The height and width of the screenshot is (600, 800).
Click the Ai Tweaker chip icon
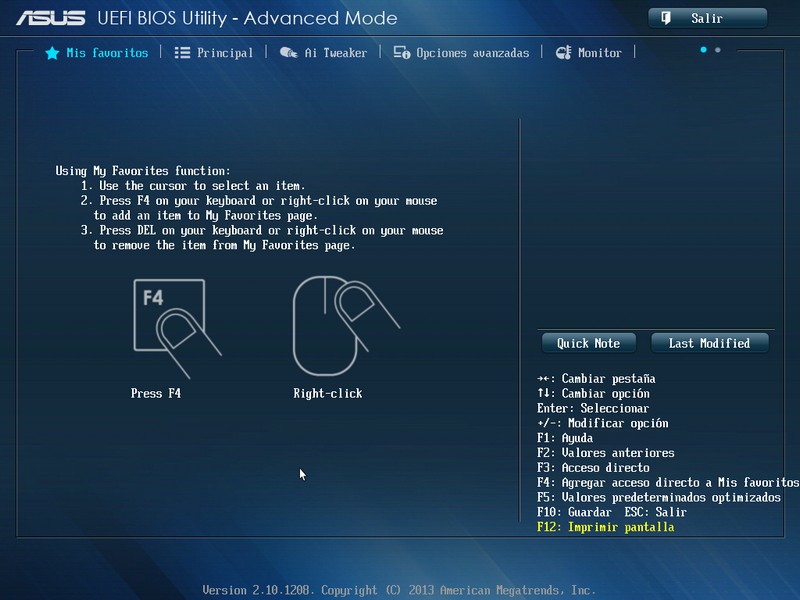289,53
